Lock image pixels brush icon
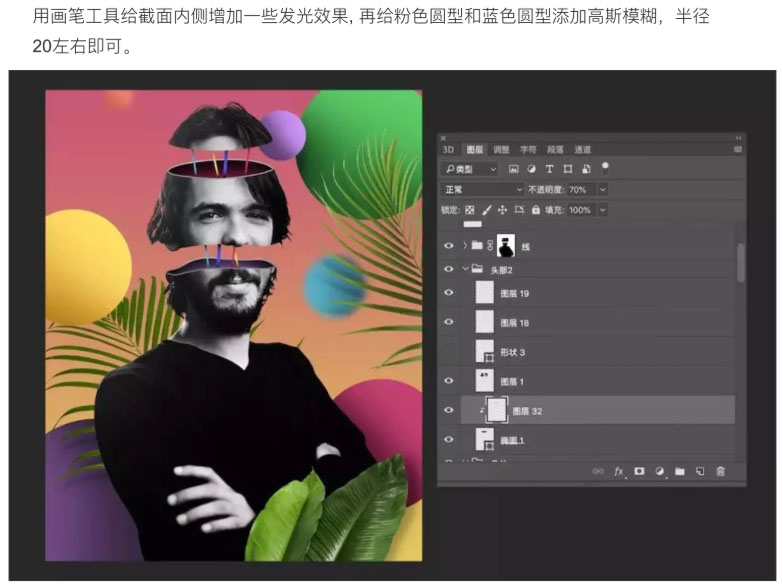Image resolution: width=783 pixels, height=588 pixels. [x=486, y=210]
